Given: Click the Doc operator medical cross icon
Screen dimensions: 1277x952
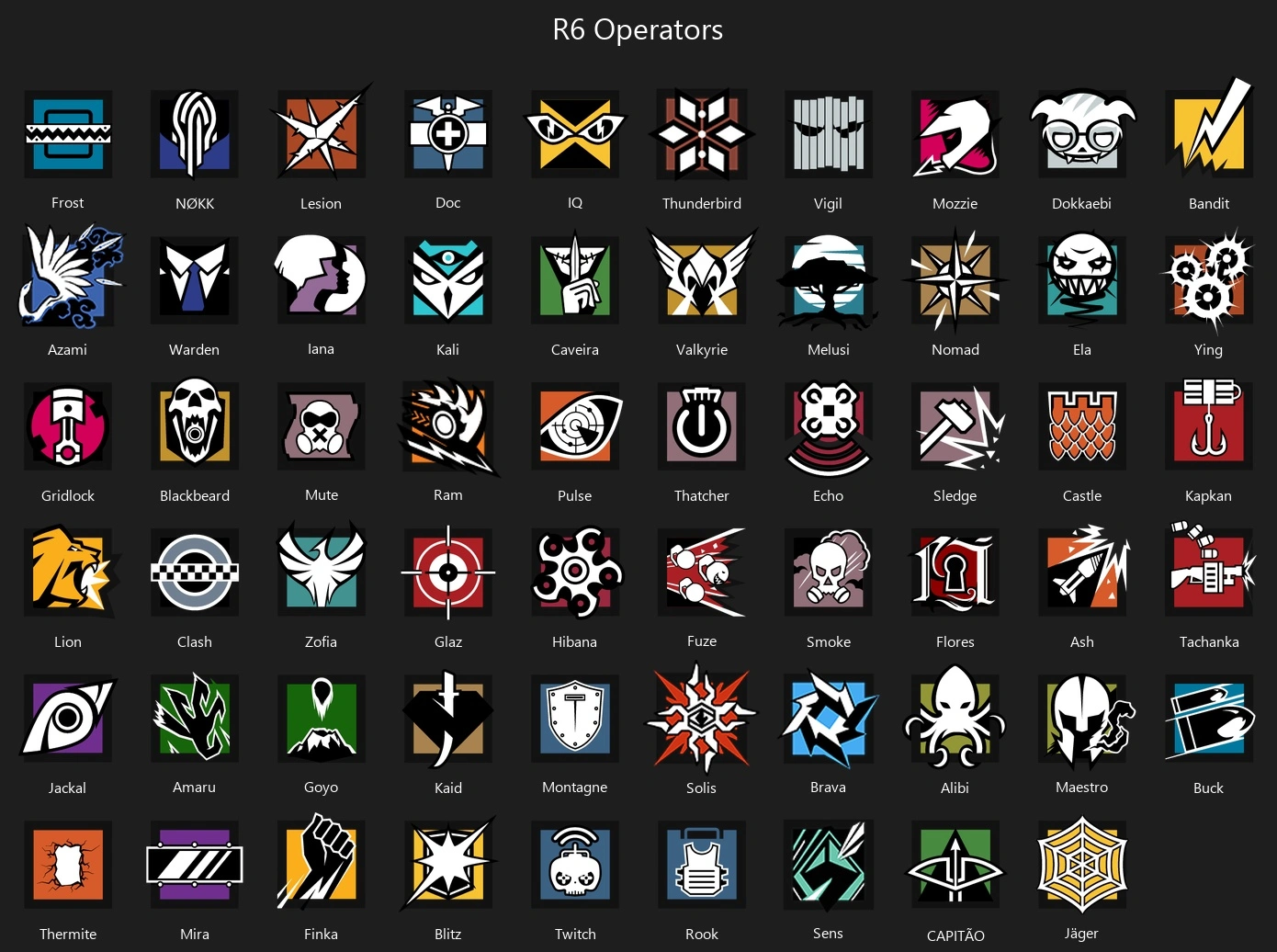Looking at the screenshot, I should pos(448,134).
